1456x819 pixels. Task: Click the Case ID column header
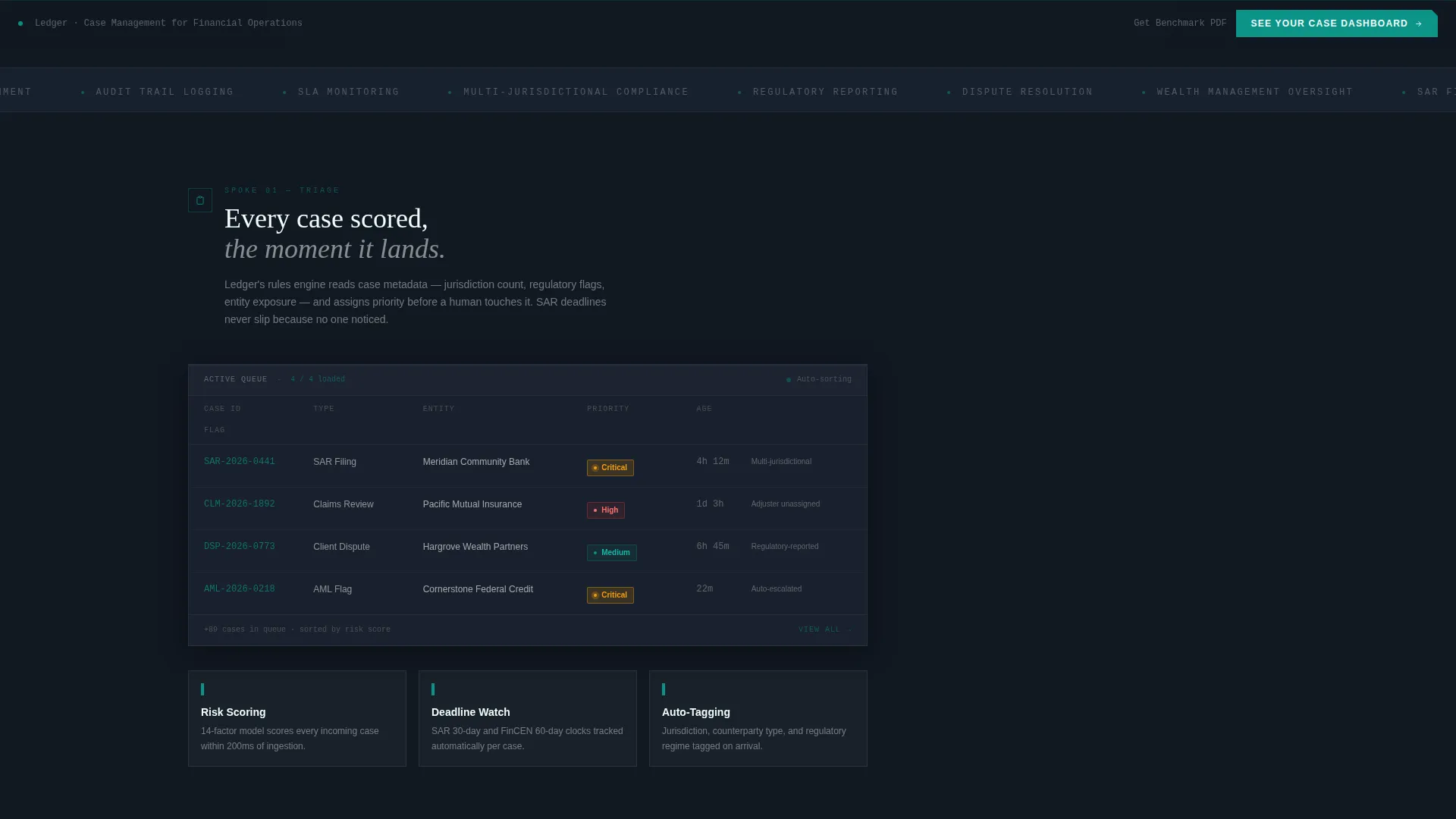(222, 409)
